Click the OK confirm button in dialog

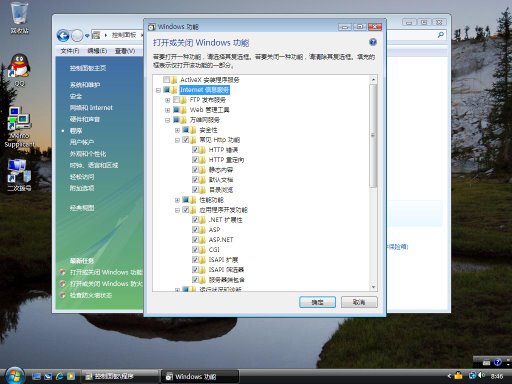click(317, 302)
